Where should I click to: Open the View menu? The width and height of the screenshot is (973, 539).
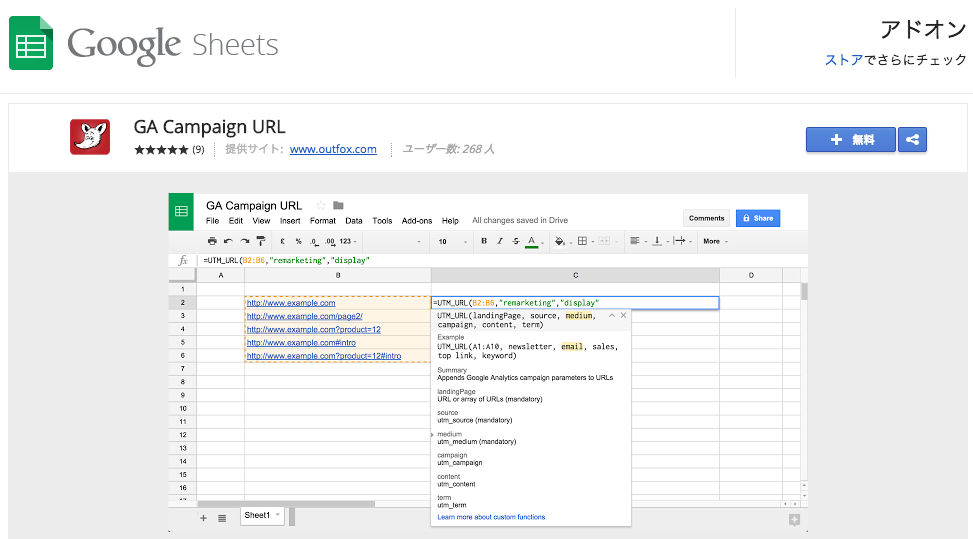tap(261, 221)
